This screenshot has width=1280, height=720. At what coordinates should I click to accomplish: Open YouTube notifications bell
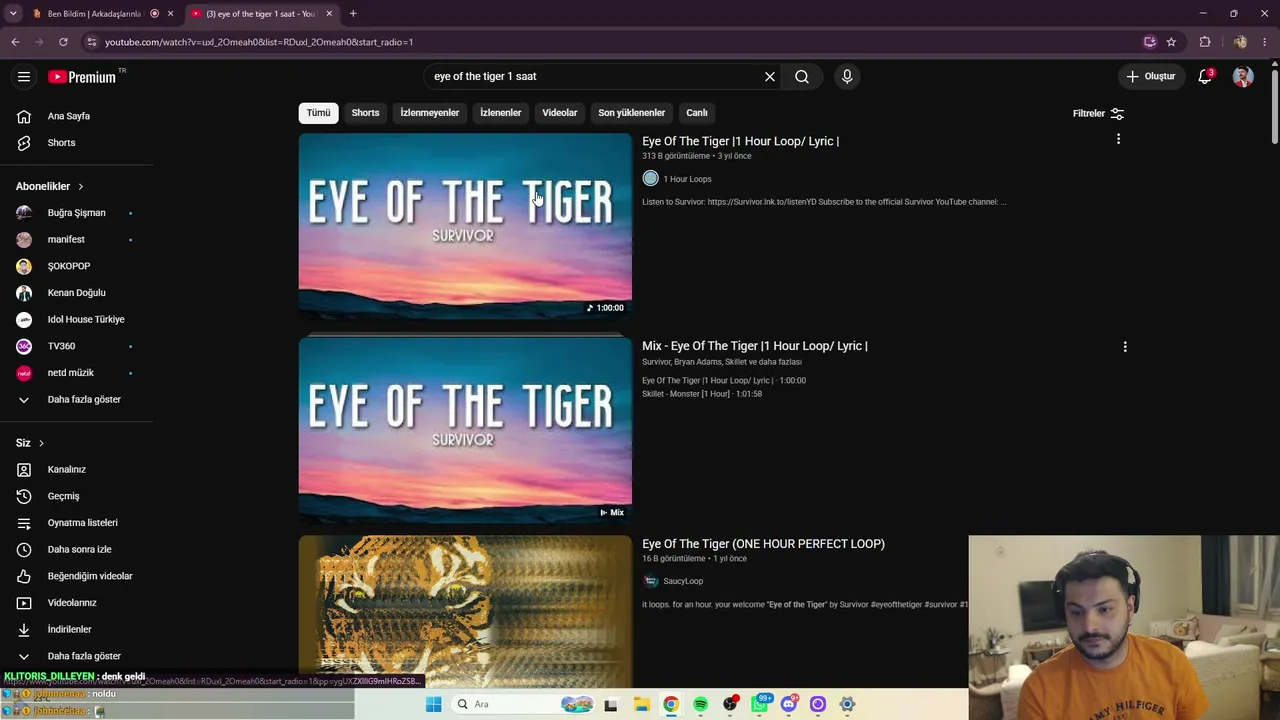1205,77
